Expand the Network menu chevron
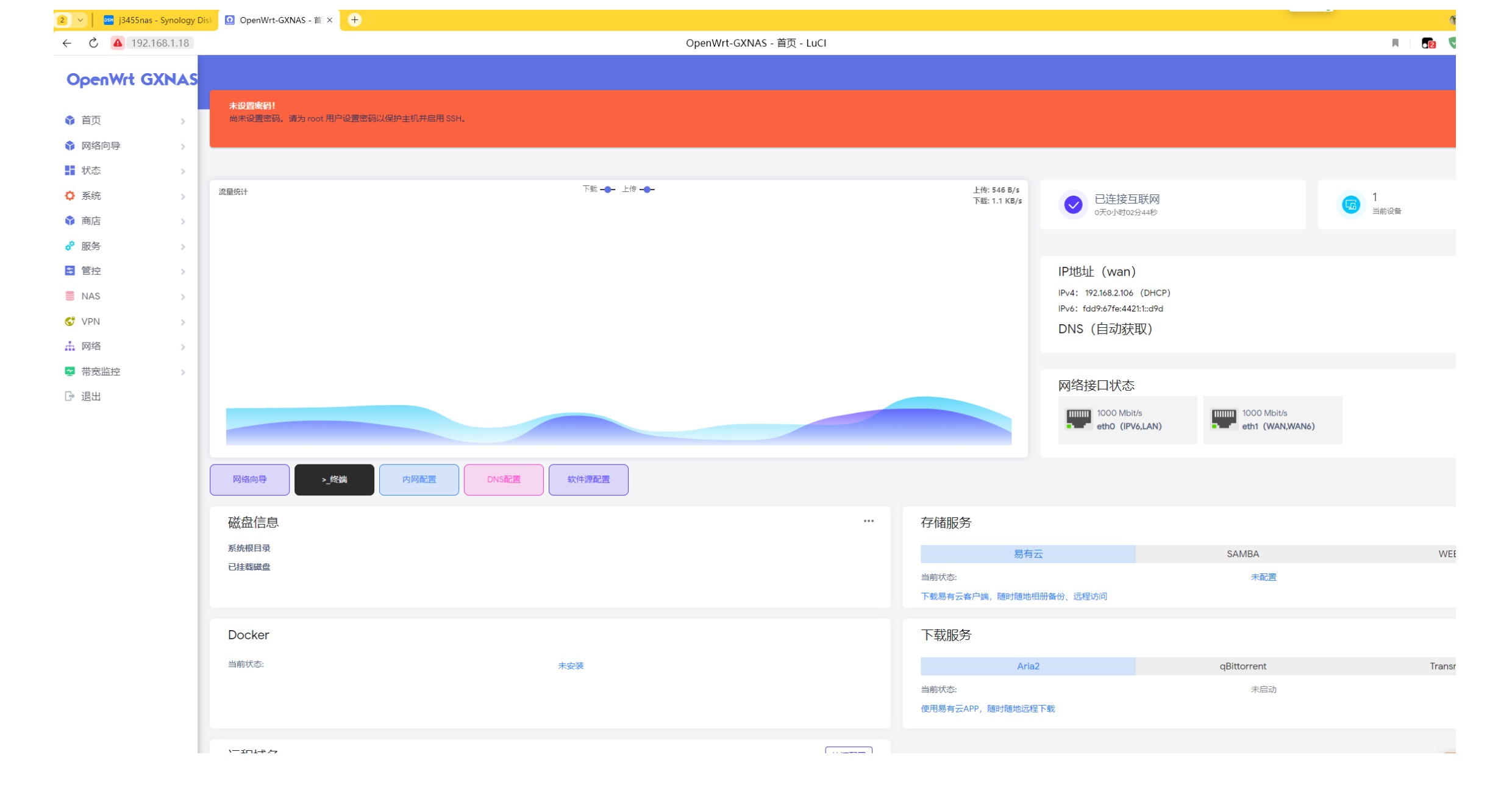Image resolution: width=1512 pixels, height=802 pixels. point(183,347)
